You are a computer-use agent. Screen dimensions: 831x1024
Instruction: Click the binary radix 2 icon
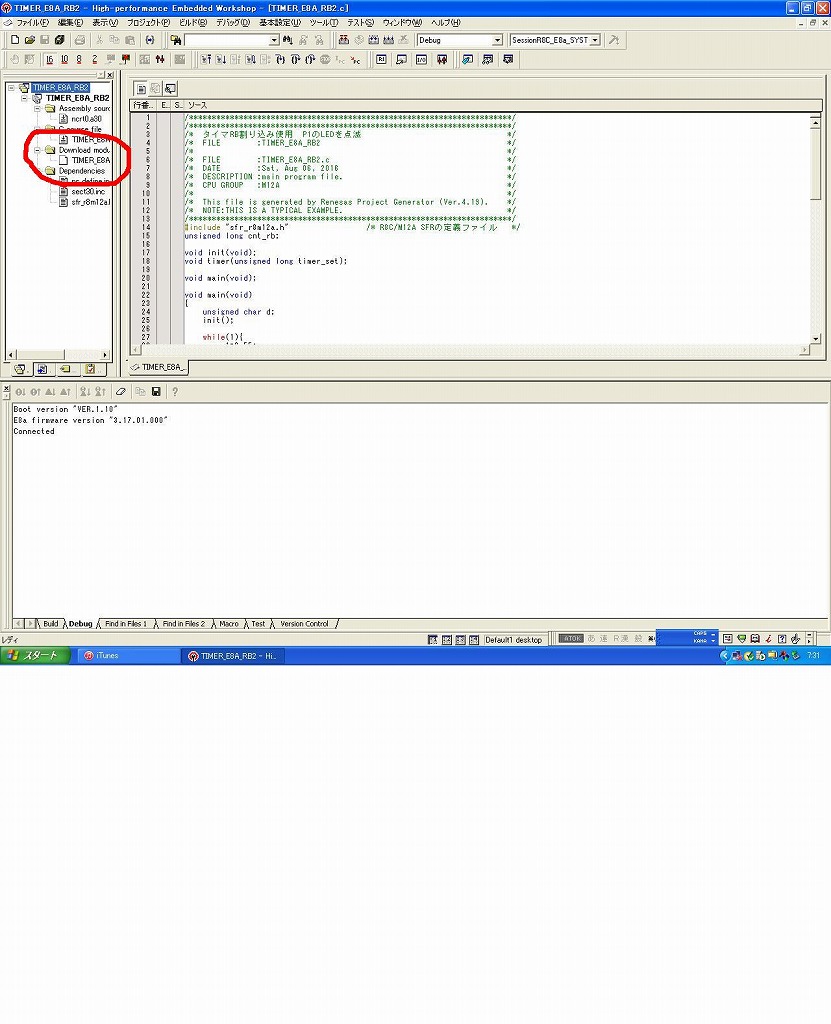95,60
